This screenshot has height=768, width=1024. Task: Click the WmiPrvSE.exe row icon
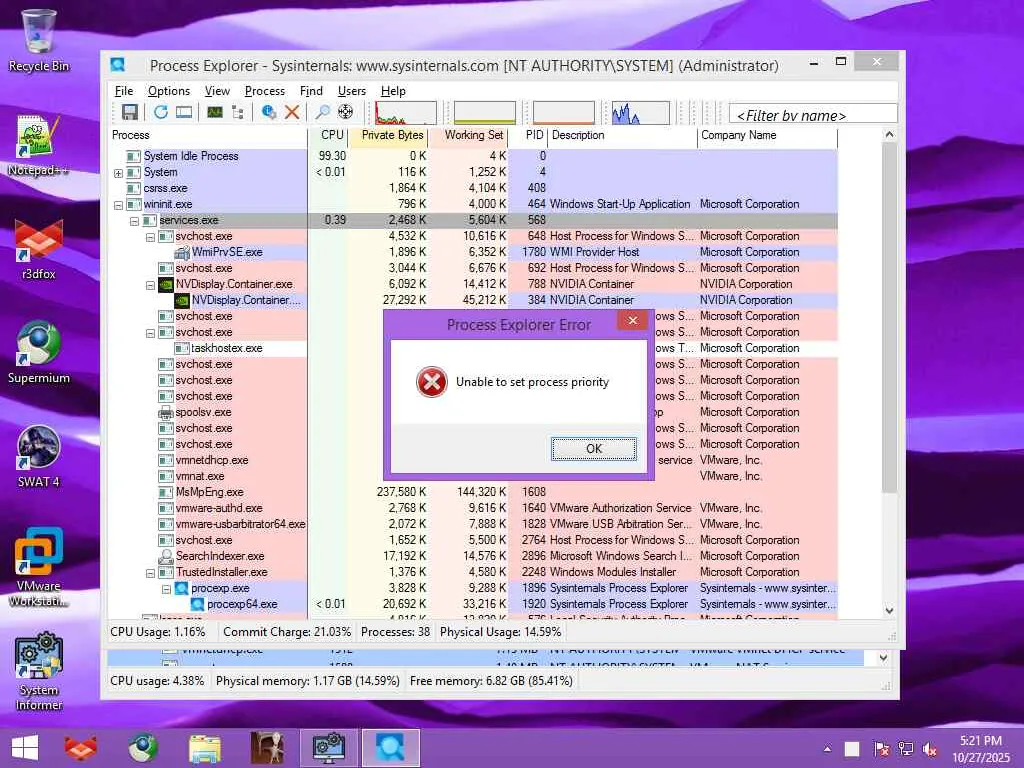point(182,252)
